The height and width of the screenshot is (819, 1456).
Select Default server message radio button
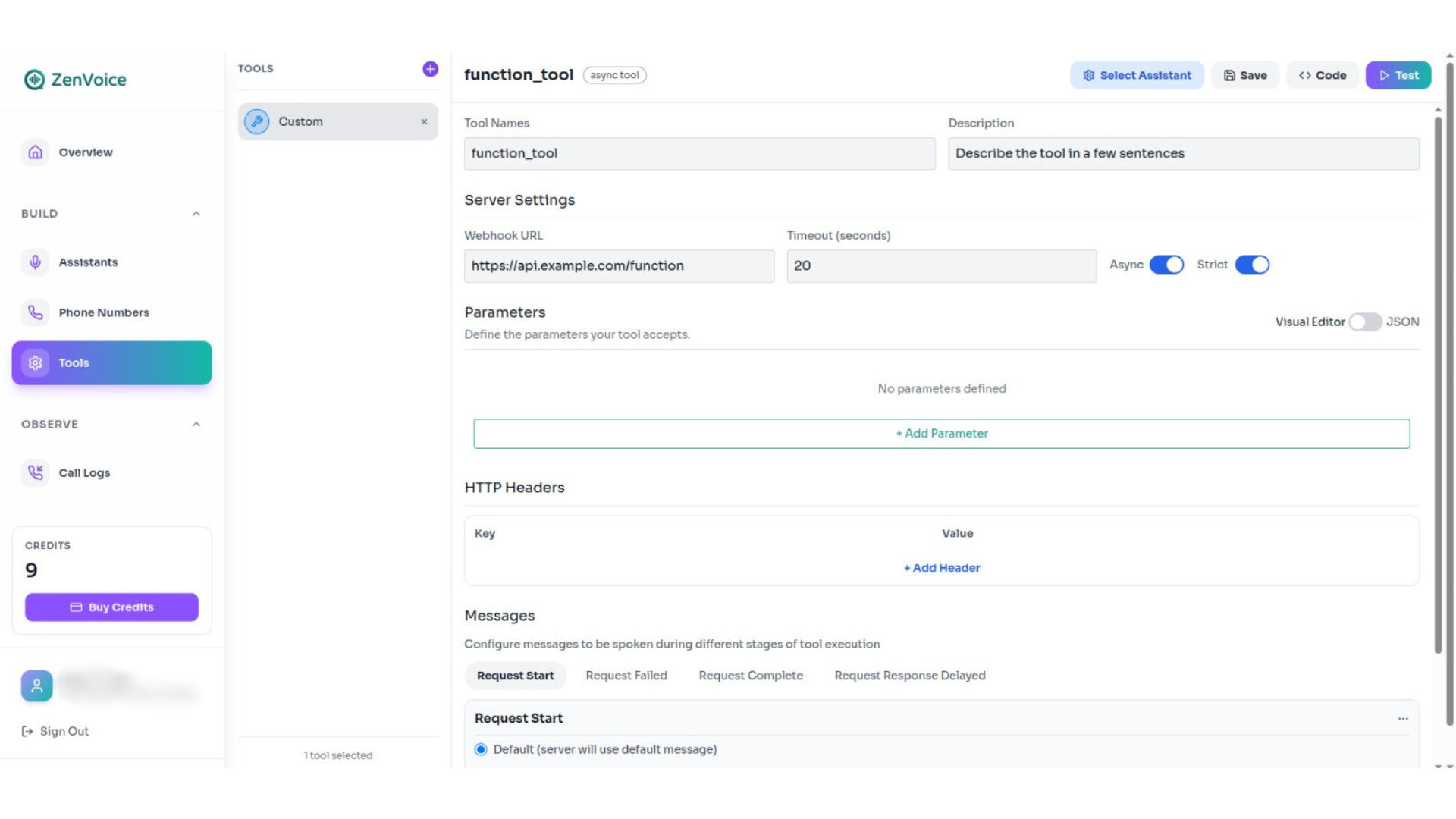(x=481, y=749)
